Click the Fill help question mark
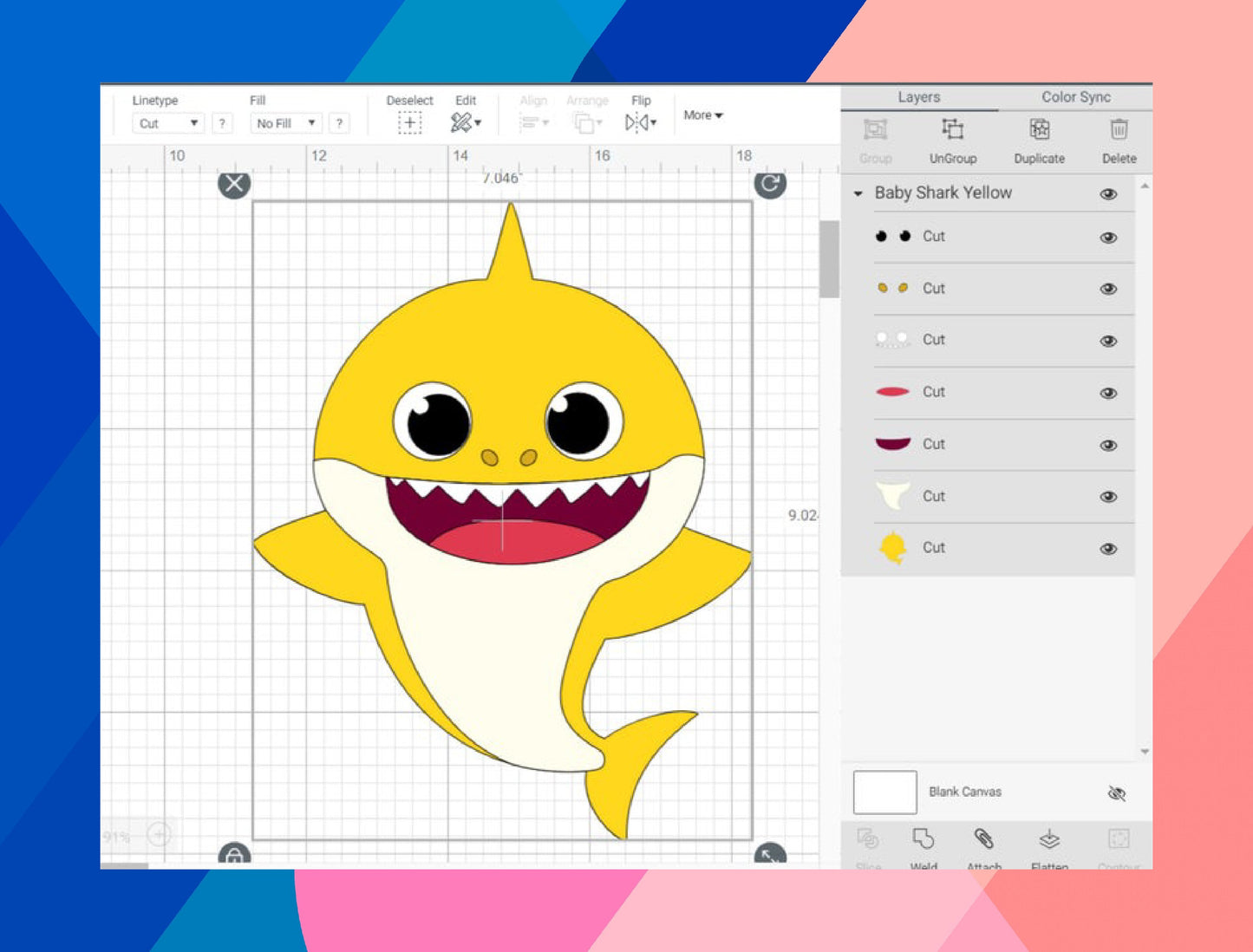 pos(338,123)
